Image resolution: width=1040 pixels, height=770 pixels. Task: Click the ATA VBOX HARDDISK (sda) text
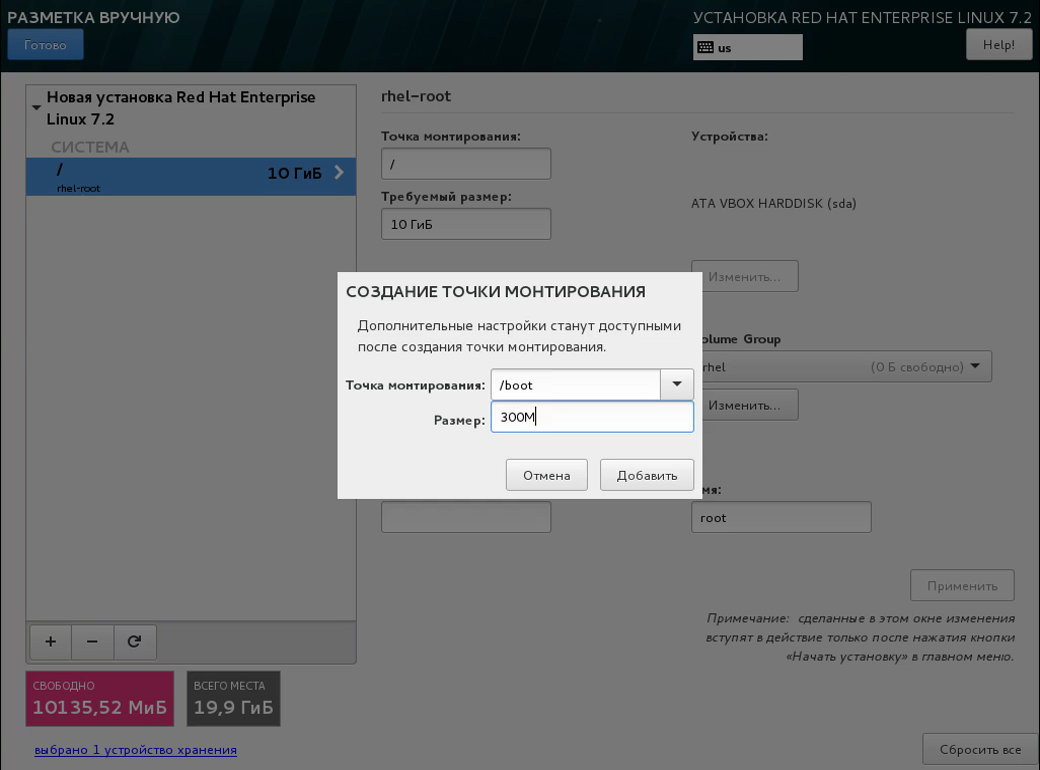[x=773, y=204]
